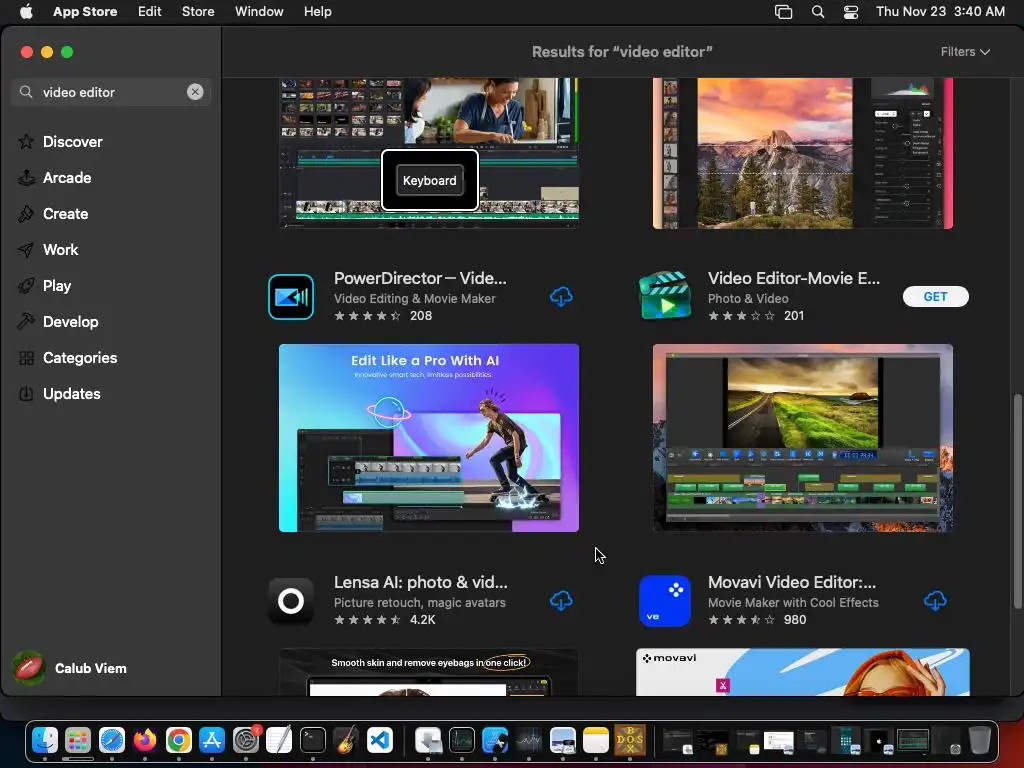The width and height of the screenshot is (1024, 768).
Task: Open the Store menu
Action: [x=198, y=12]
